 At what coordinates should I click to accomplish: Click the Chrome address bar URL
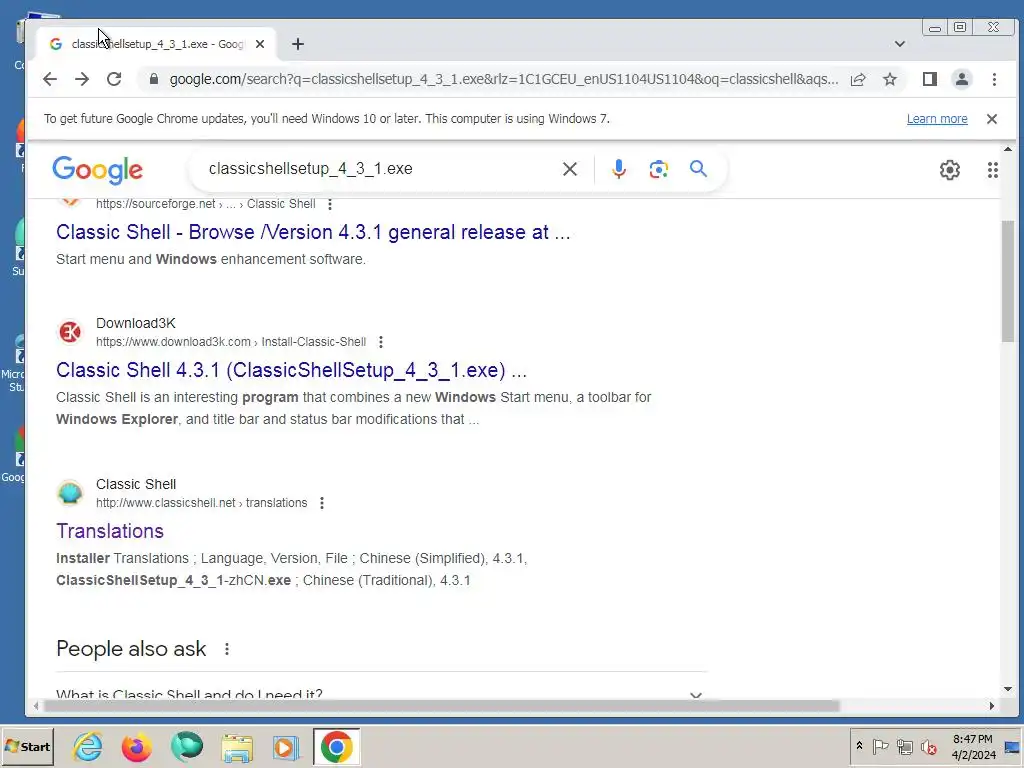504,80
